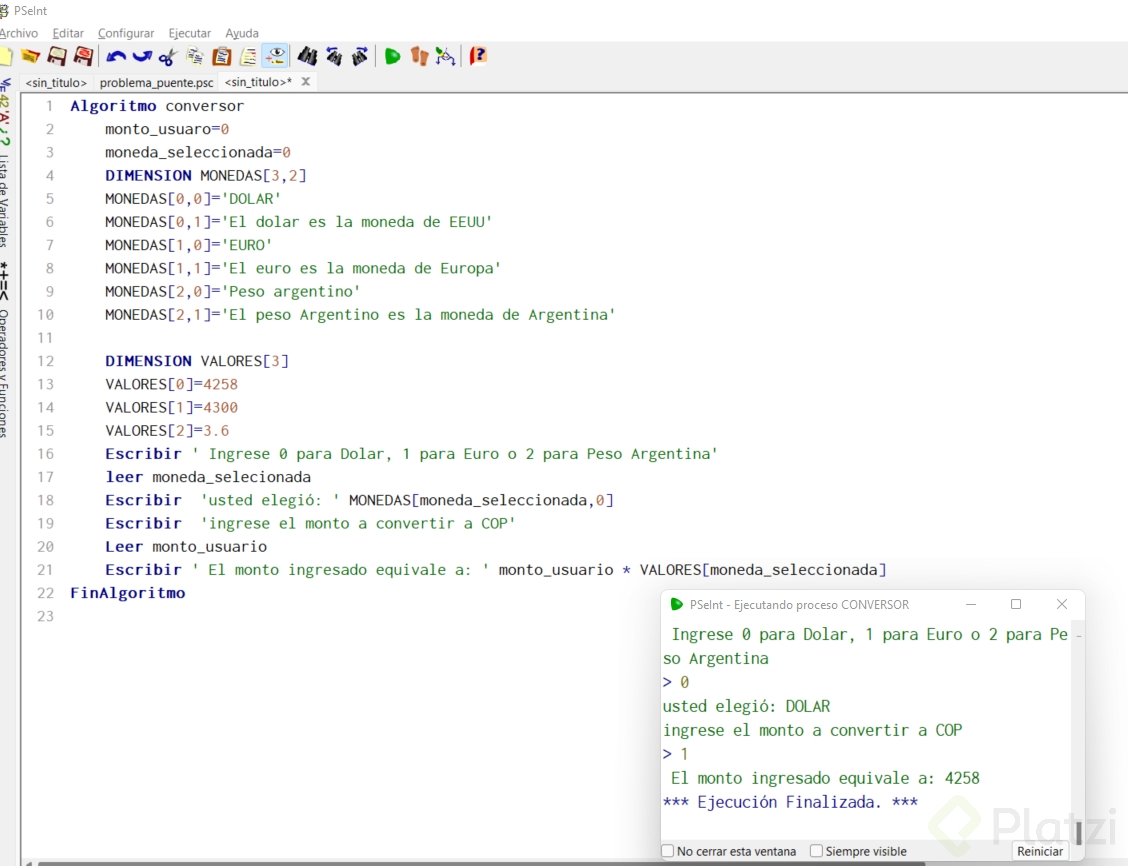
Task: Switch to problema_puente.psc tab
Action: click(156, 82)
